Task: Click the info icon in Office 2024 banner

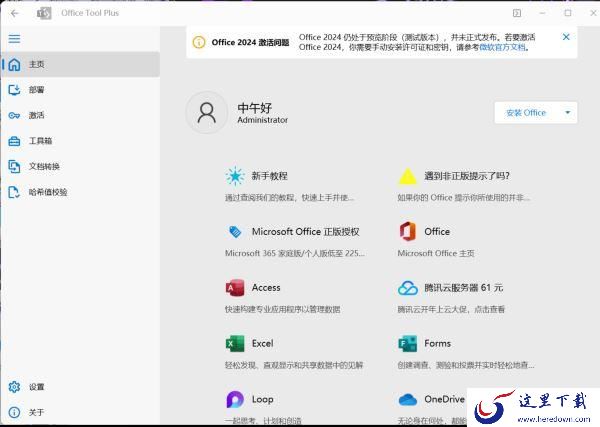Action: coord(199,42)
